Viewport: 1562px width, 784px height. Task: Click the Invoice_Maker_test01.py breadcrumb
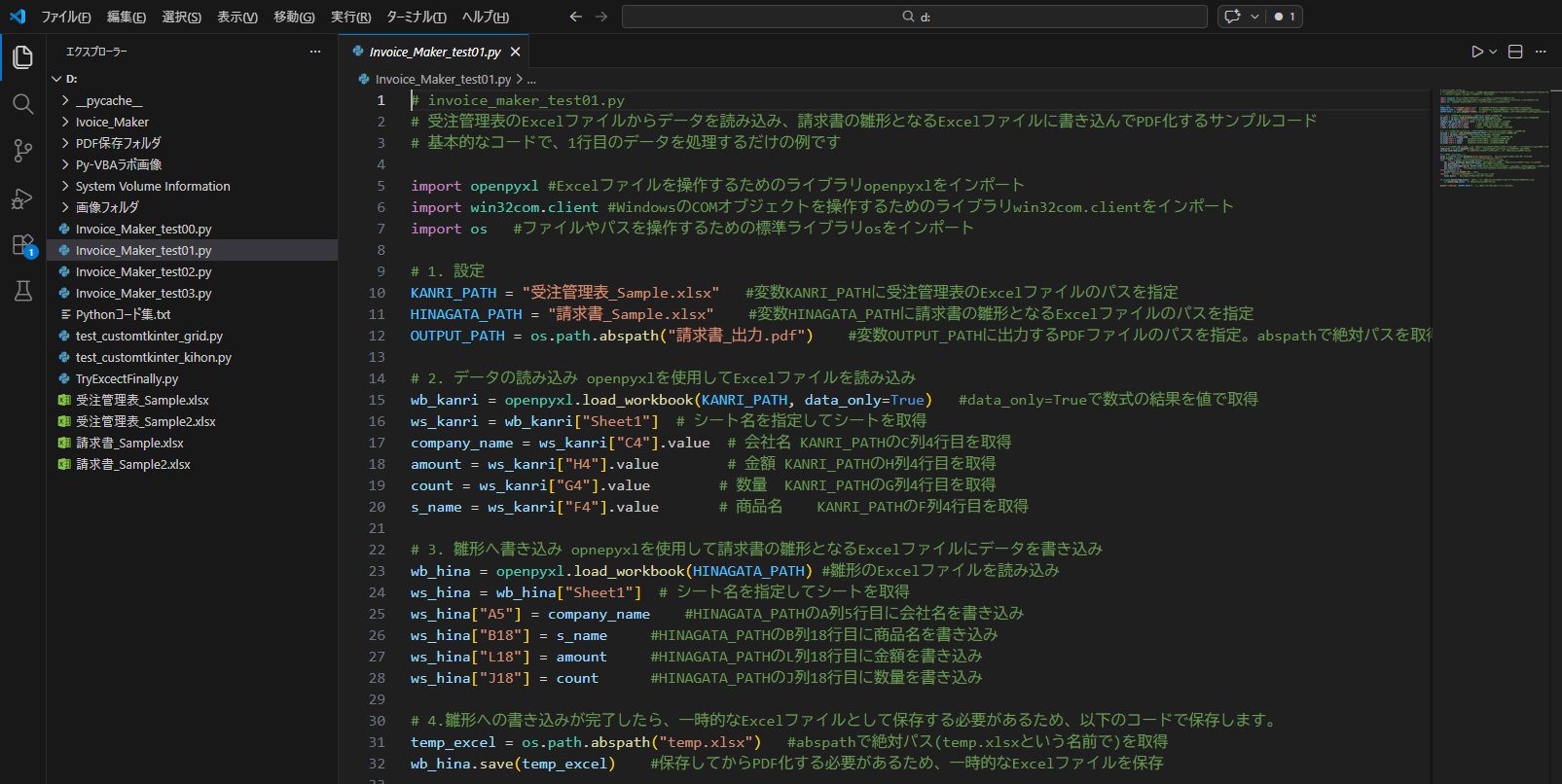click(x=443, y=79)
